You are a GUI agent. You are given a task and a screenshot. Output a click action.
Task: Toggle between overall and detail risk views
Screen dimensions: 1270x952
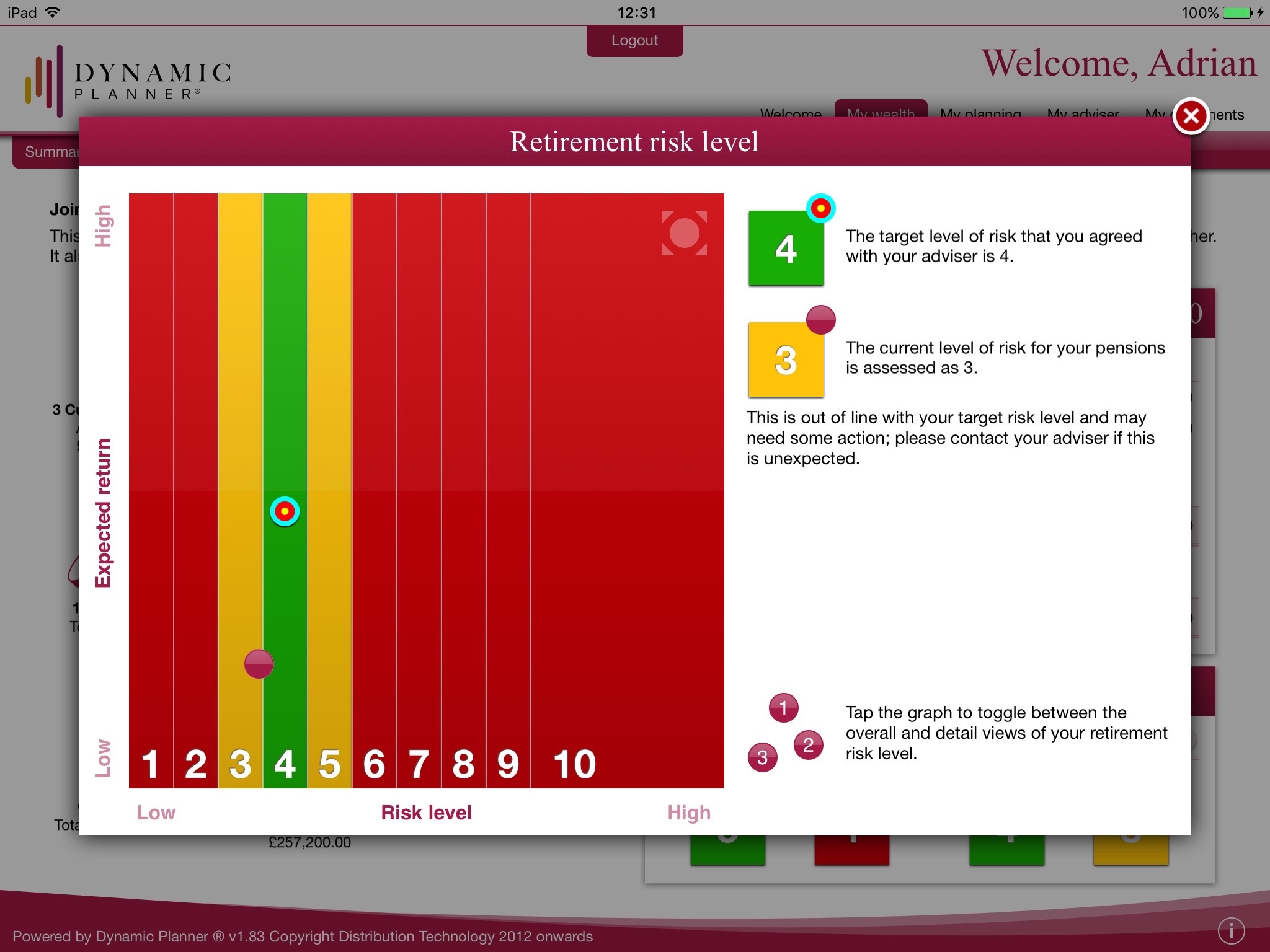[x=425, y=491]
